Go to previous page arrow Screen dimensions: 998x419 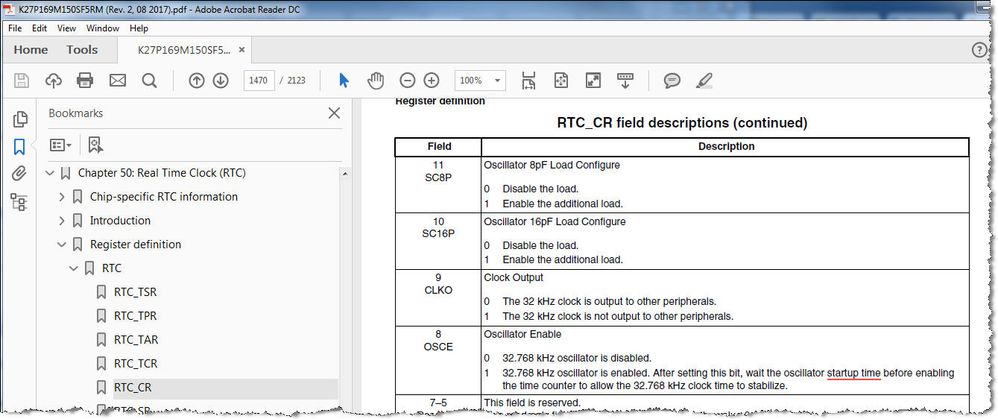[197, 80]
